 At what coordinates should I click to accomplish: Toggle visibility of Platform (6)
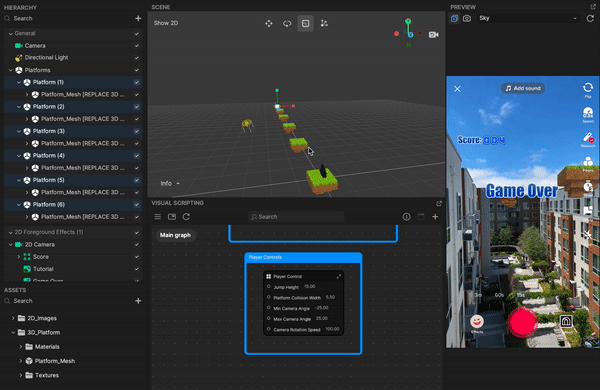(x=137, y=205)
